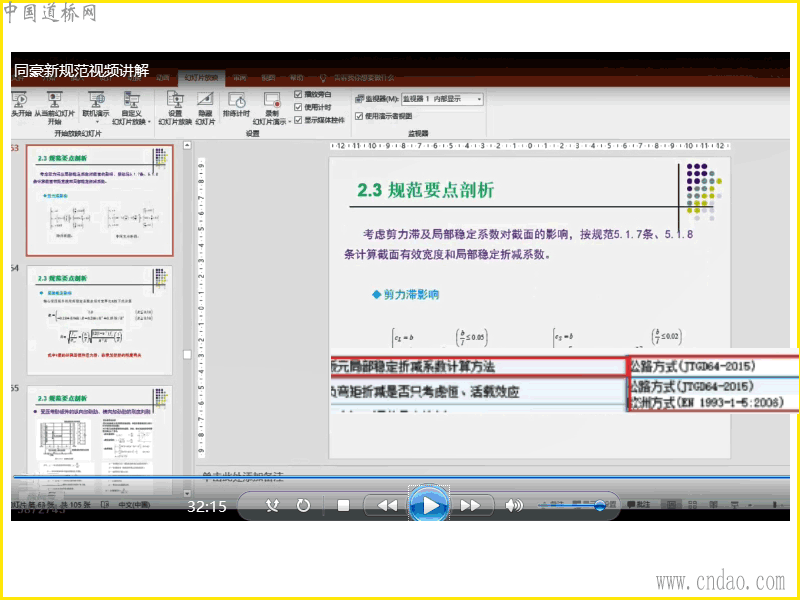Start slideshow from status bar icon

point(734,505)
